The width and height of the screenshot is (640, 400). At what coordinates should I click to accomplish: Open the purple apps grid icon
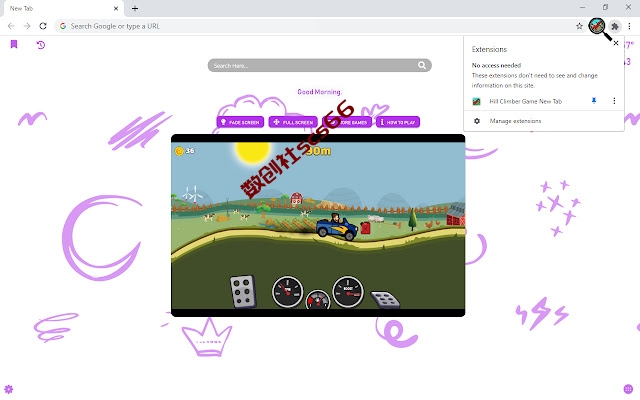click(x=628, y=389)
